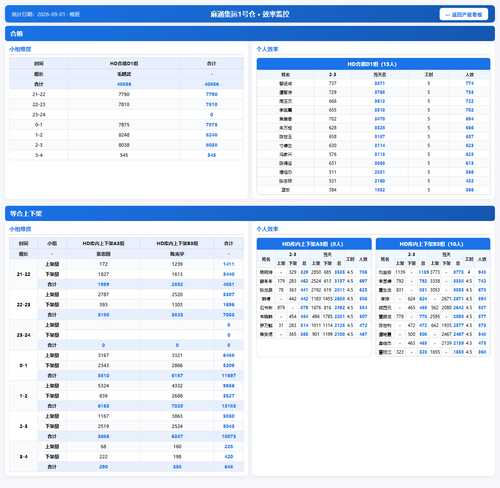Click the blue daily total 2160
The width and height of the screenshot is (500, 488).
(x=379, y=181)
